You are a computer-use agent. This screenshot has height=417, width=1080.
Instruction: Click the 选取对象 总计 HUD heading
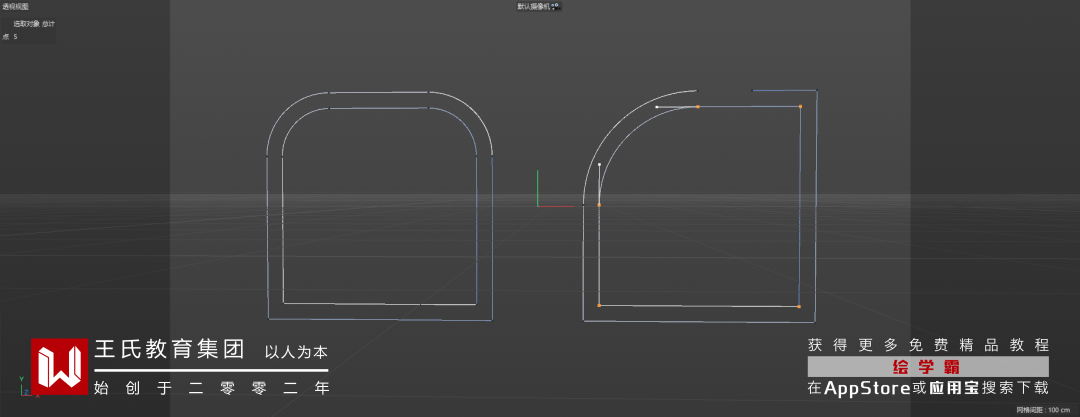34,23
